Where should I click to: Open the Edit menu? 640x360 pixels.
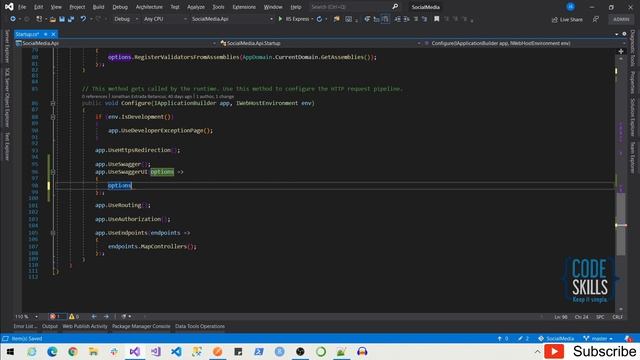point(38,7)
